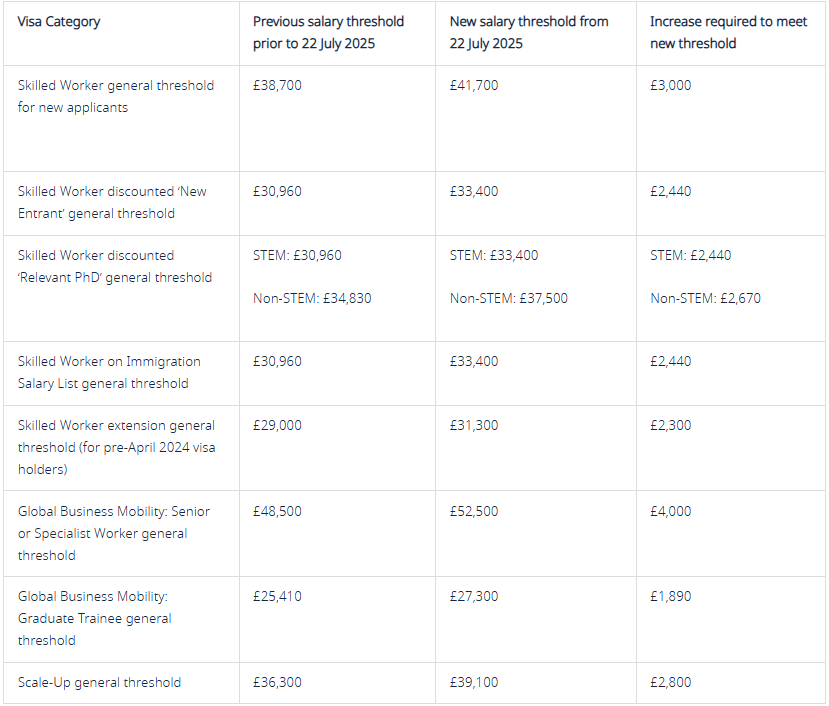This screenshot has height=706, width=829.
Task: Click the £31,300 new threshold value
Action: tap(474, 425)
